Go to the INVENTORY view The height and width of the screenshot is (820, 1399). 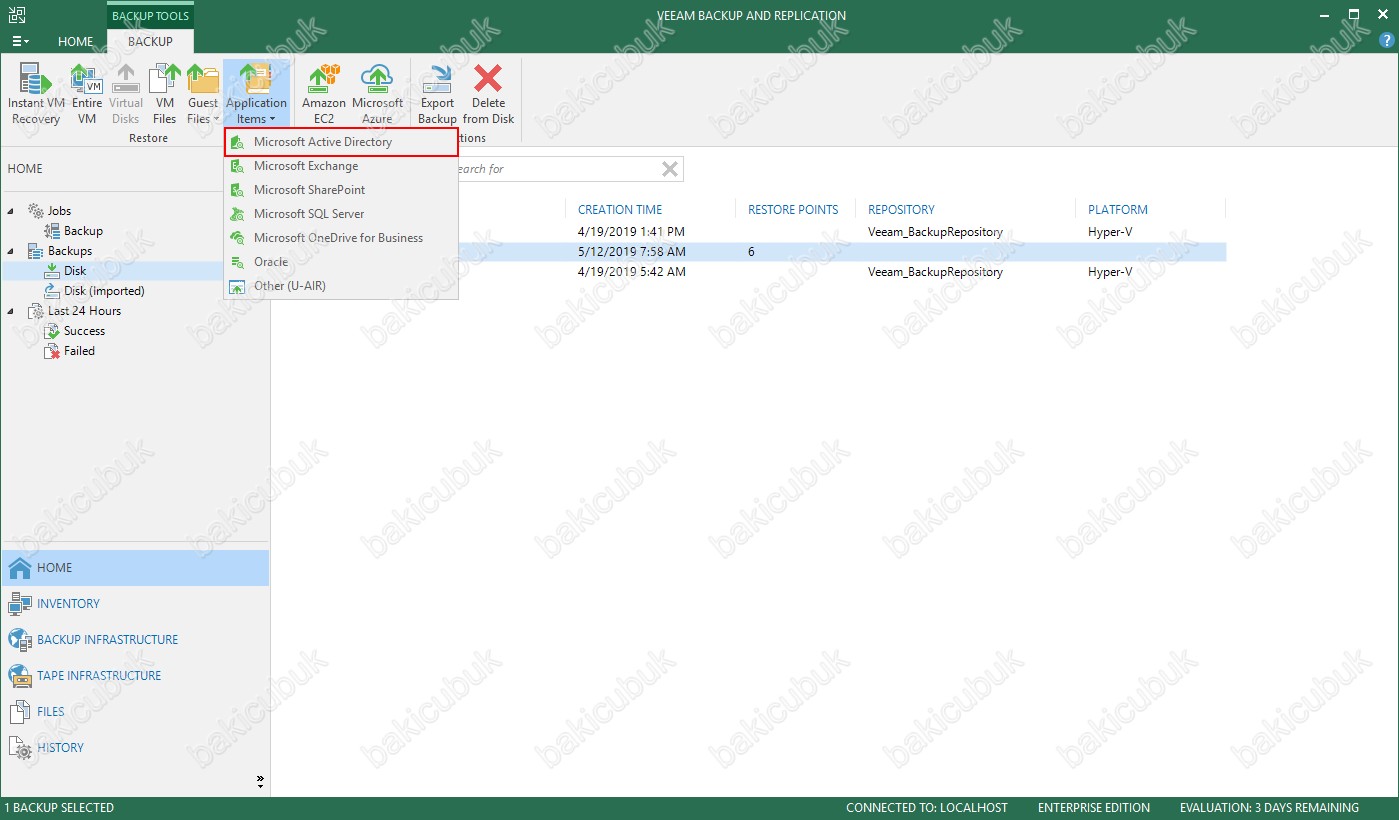click(135, 604)
